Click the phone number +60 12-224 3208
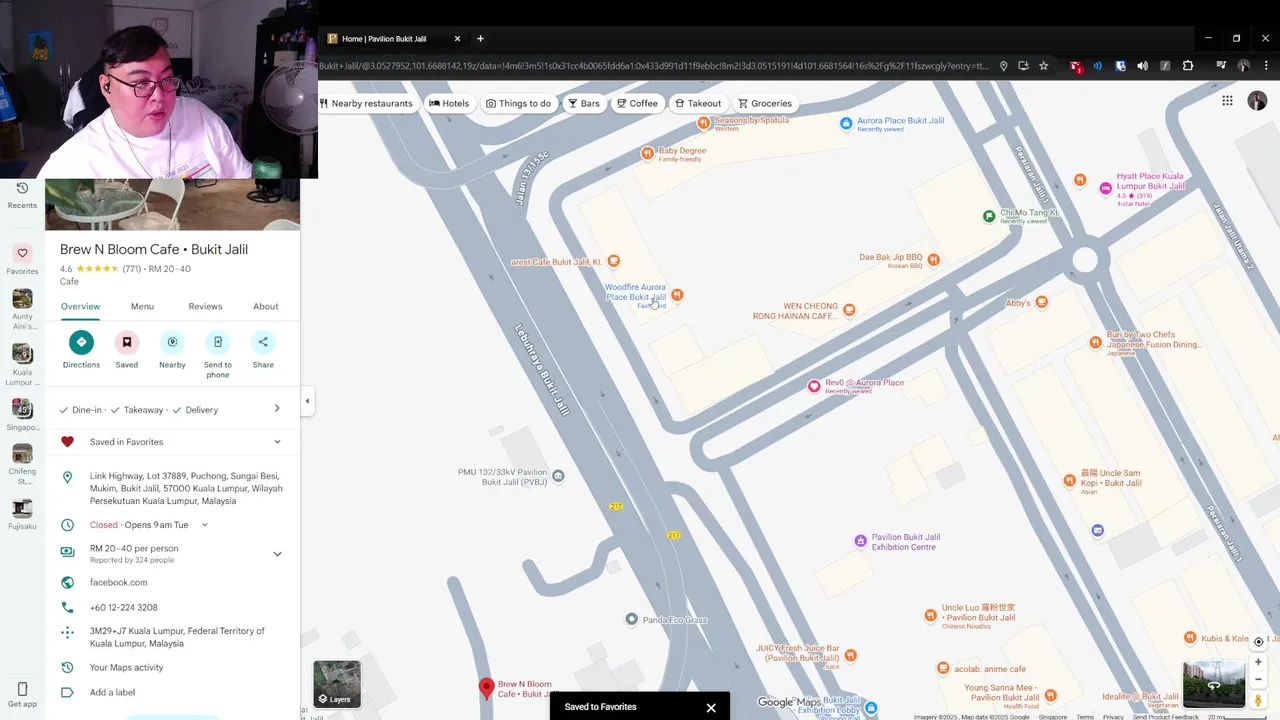Viewport: 1280px width, 720px height. 123,607
